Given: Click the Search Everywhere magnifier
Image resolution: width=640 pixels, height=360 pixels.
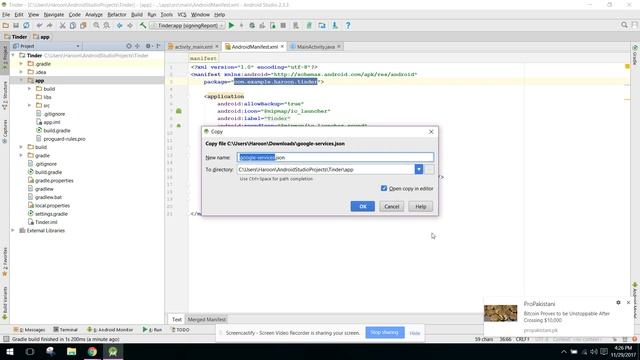Looking at the screenshot, I should [x=624, y=25].
